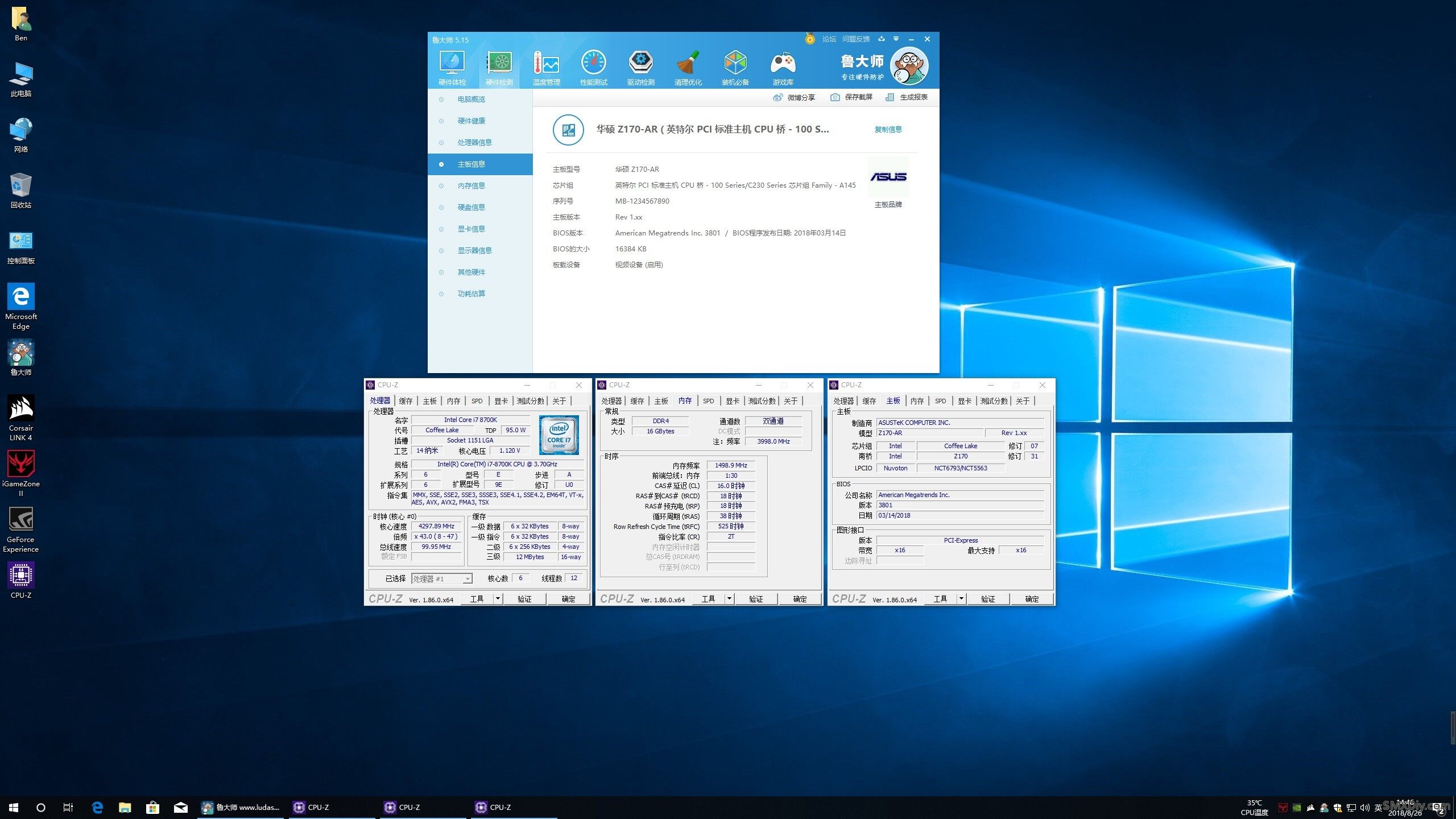The image size is (1456, 819).
Task: Open SPD tab in first CPU-Z window
Action: (477, 401)
